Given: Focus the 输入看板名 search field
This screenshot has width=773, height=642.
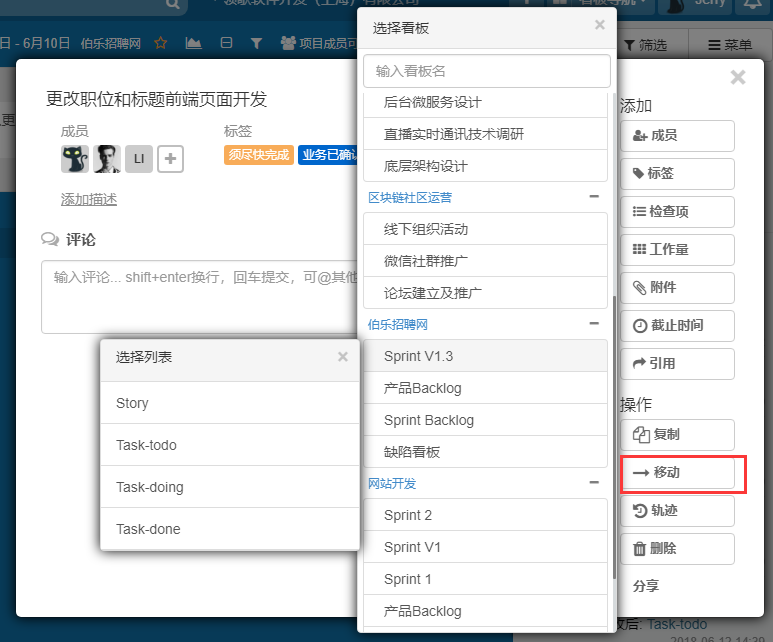Looking at the screenshot, I should pyautogui.click(x=486, y=71).
